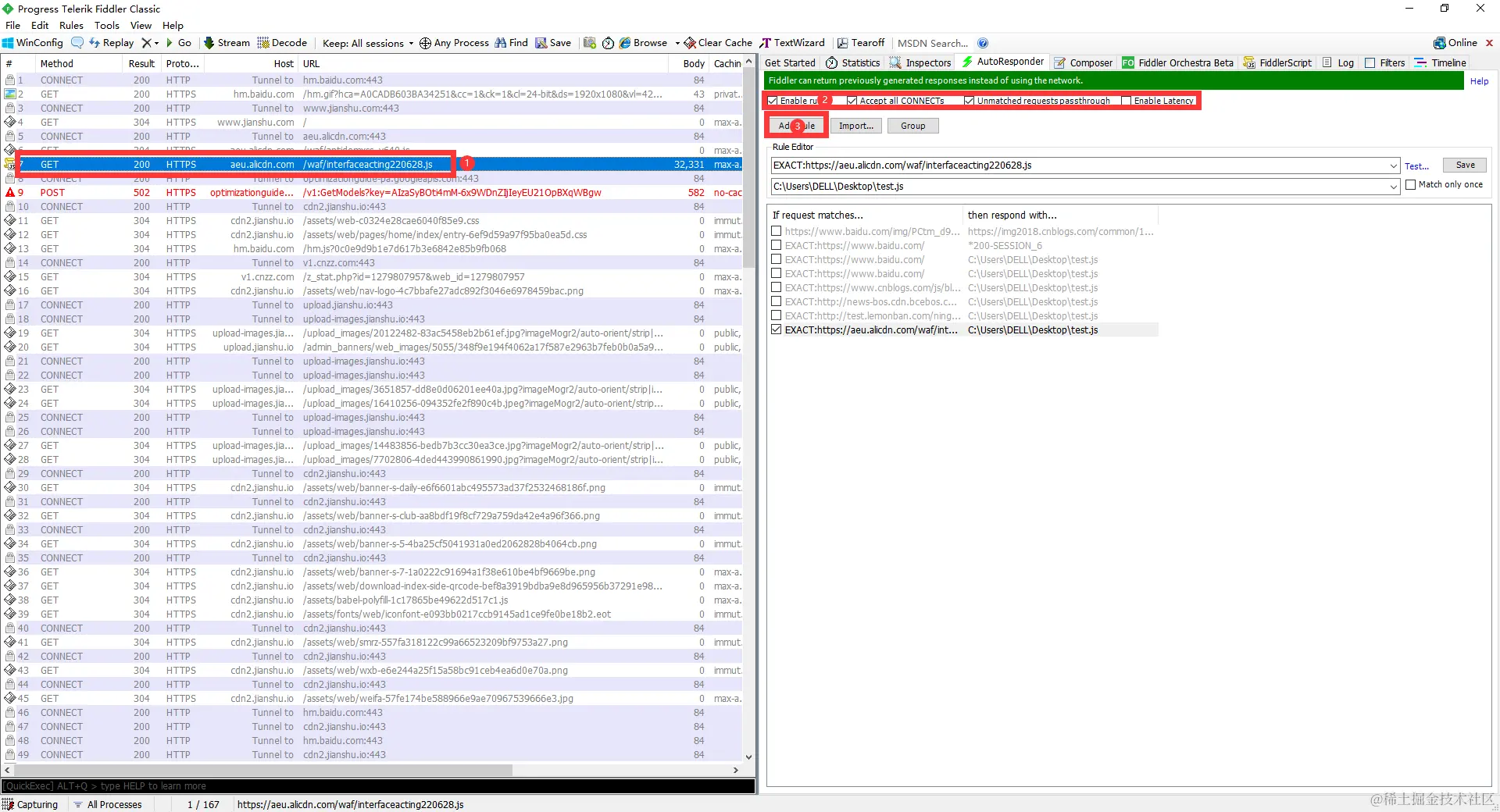The image size is (1500, 812).
Task: Open the Get Started tab
Action: pyautogui.click(x=790, y=62)
